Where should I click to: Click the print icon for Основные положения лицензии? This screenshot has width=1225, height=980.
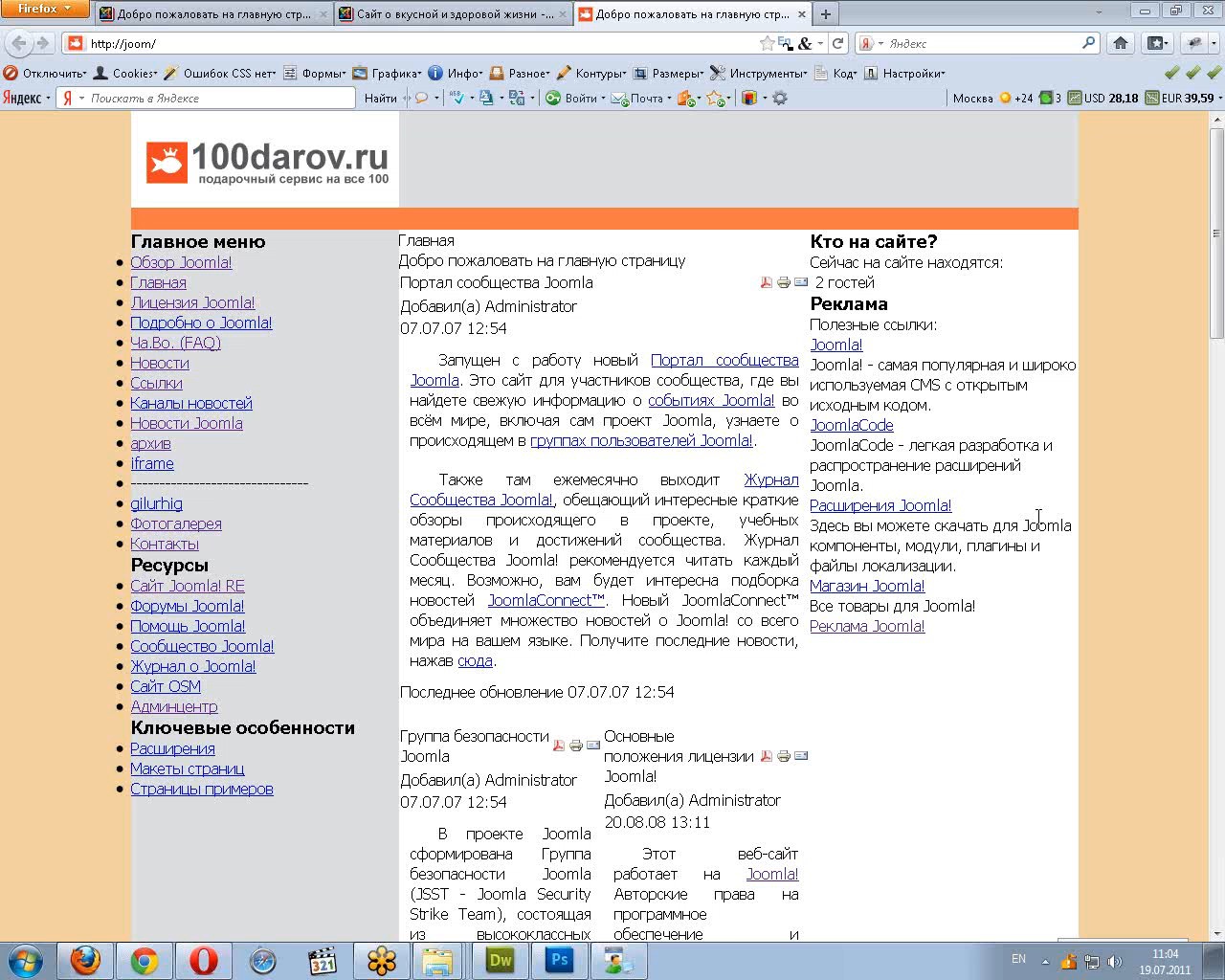point(783,756)
